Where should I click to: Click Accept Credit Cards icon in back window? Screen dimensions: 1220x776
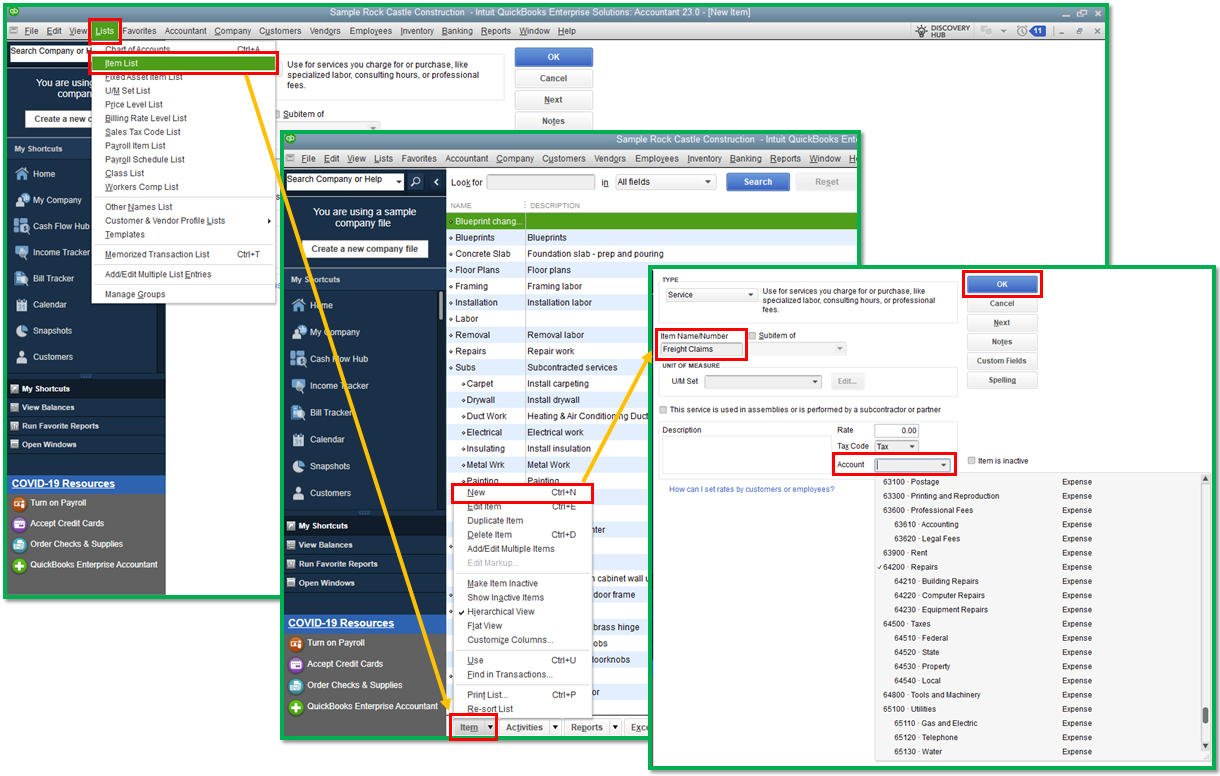[19, 524]
